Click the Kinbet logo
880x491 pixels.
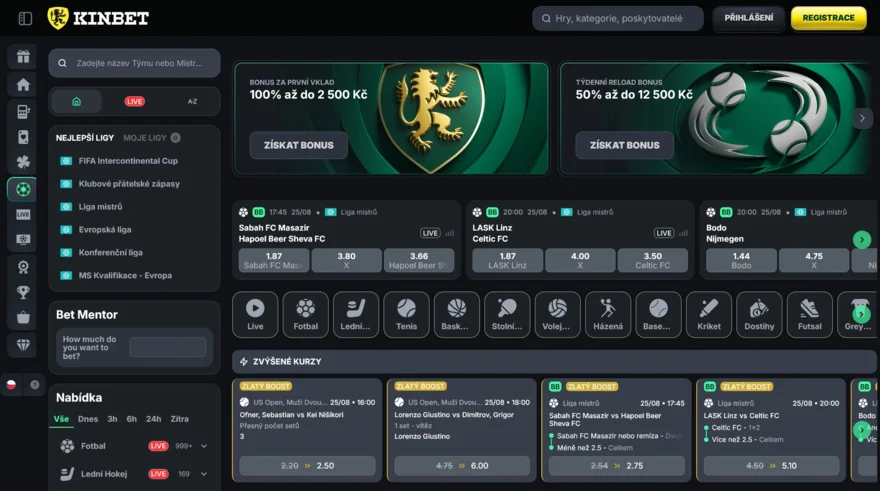pos(98,18)
